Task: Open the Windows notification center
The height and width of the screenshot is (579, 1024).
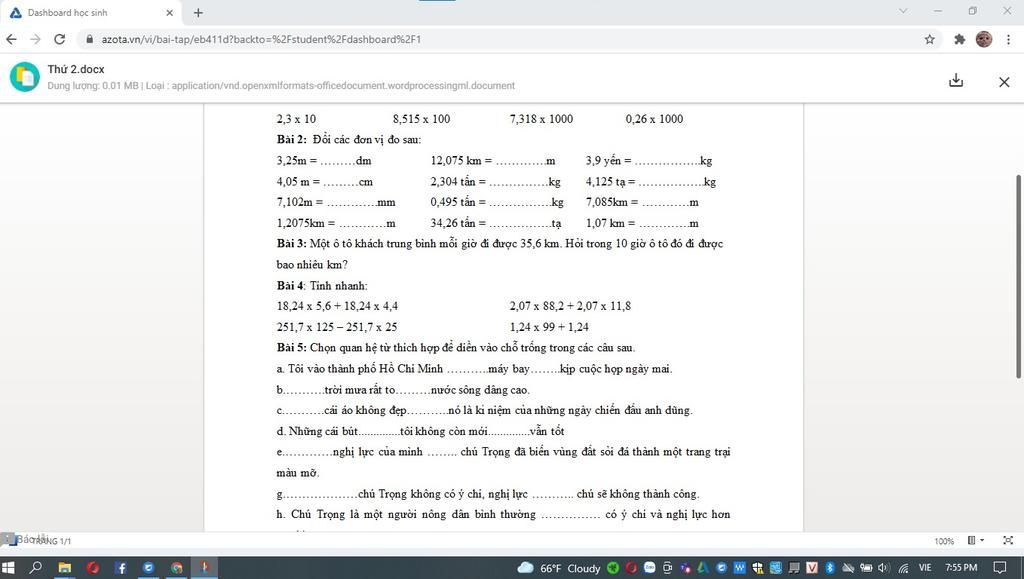Action: (999, 568)
